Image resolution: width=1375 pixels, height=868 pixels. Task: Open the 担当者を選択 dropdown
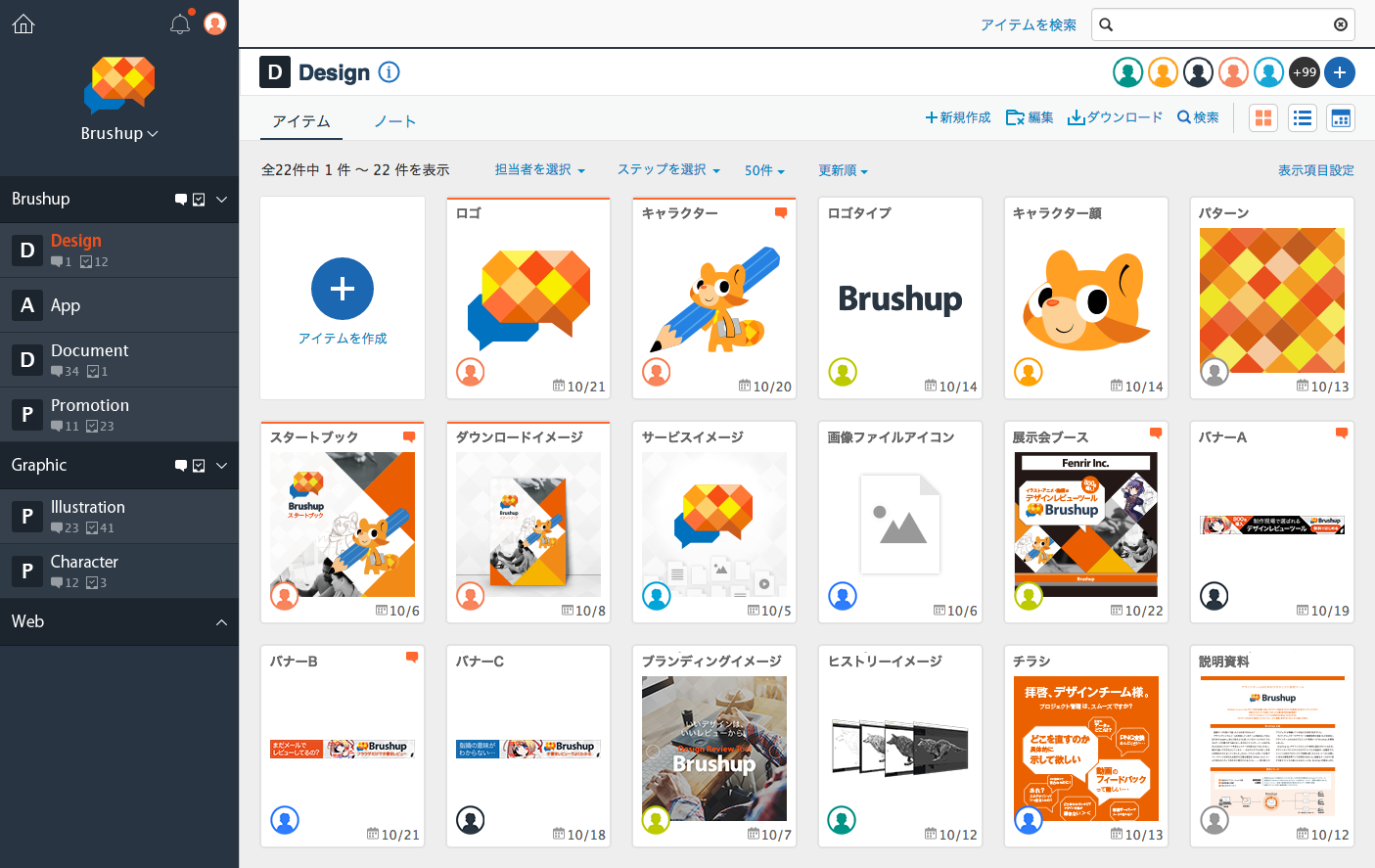tap(539, 170)
